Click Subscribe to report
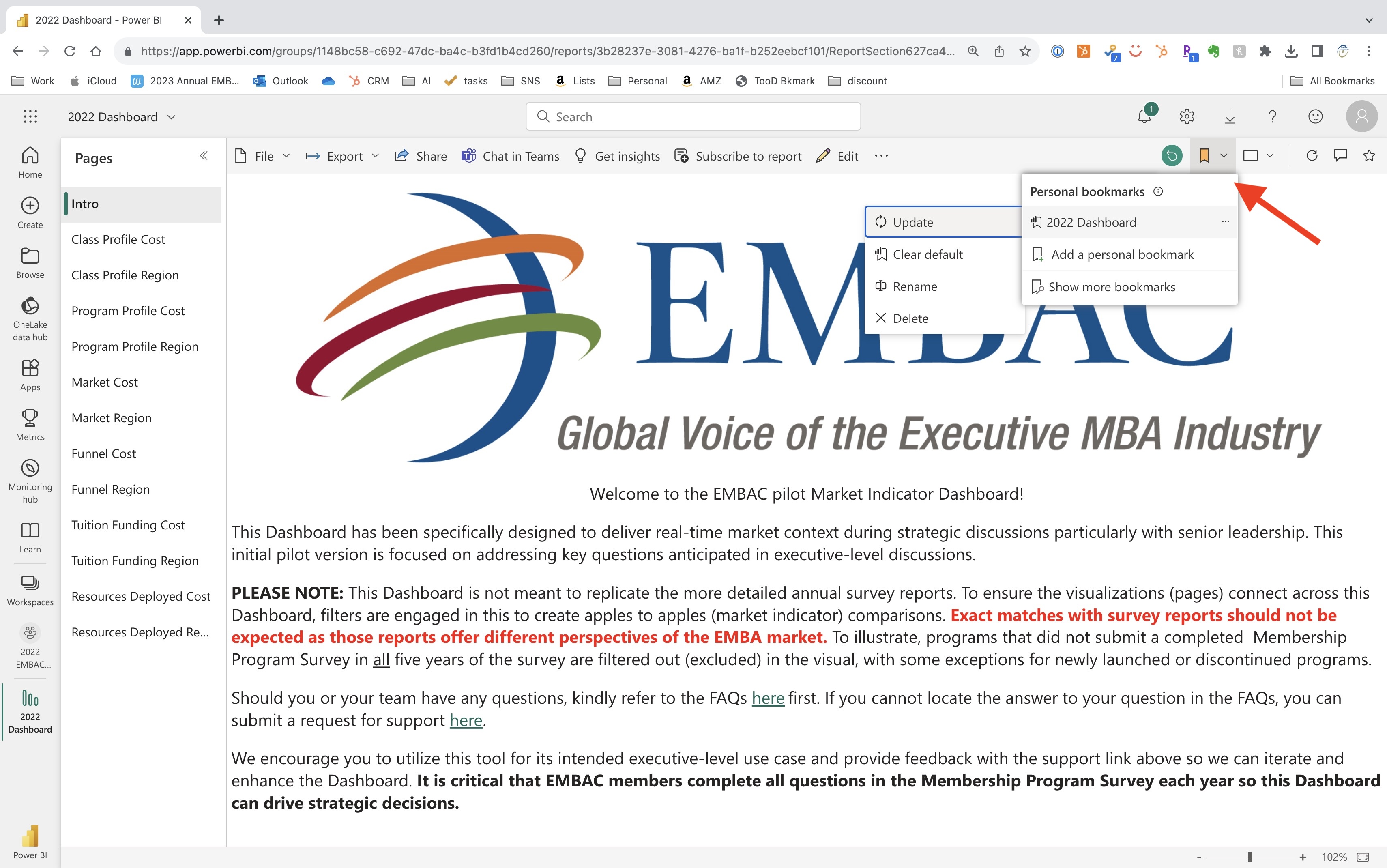1387x868 pixels. (738, 156)
